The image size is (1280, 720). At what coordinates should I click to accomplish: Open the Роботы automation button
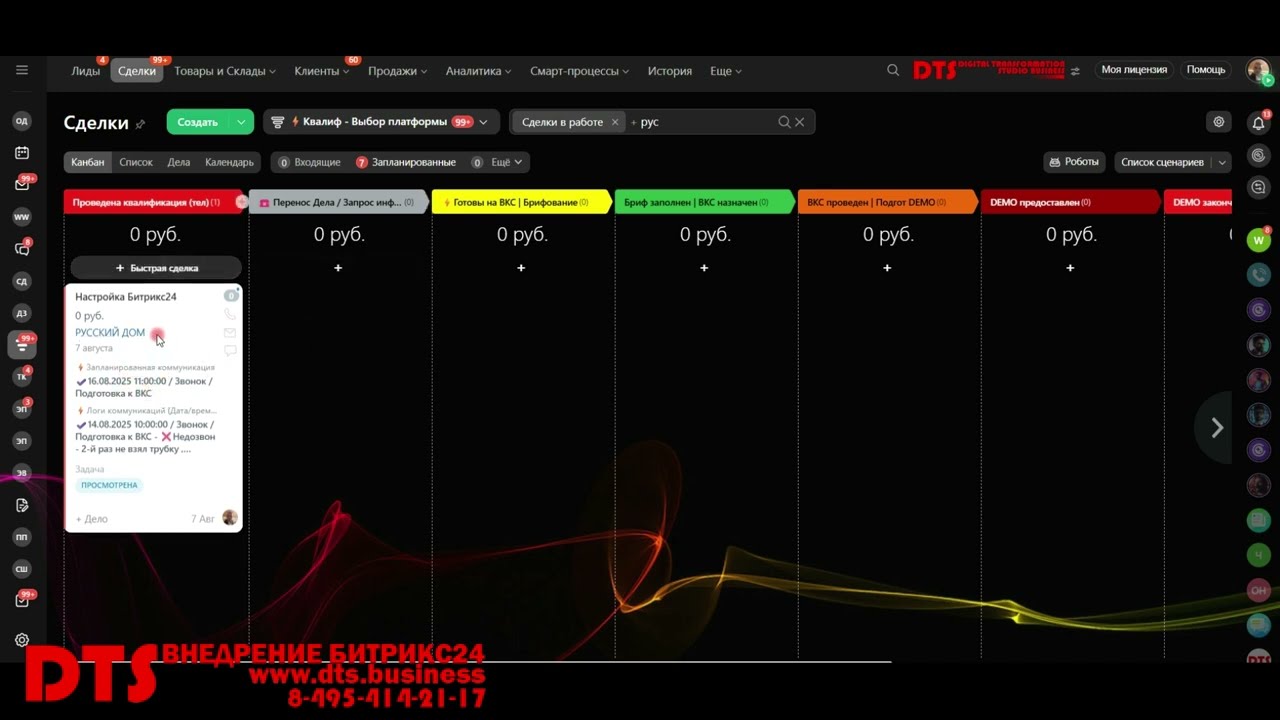1076,162
